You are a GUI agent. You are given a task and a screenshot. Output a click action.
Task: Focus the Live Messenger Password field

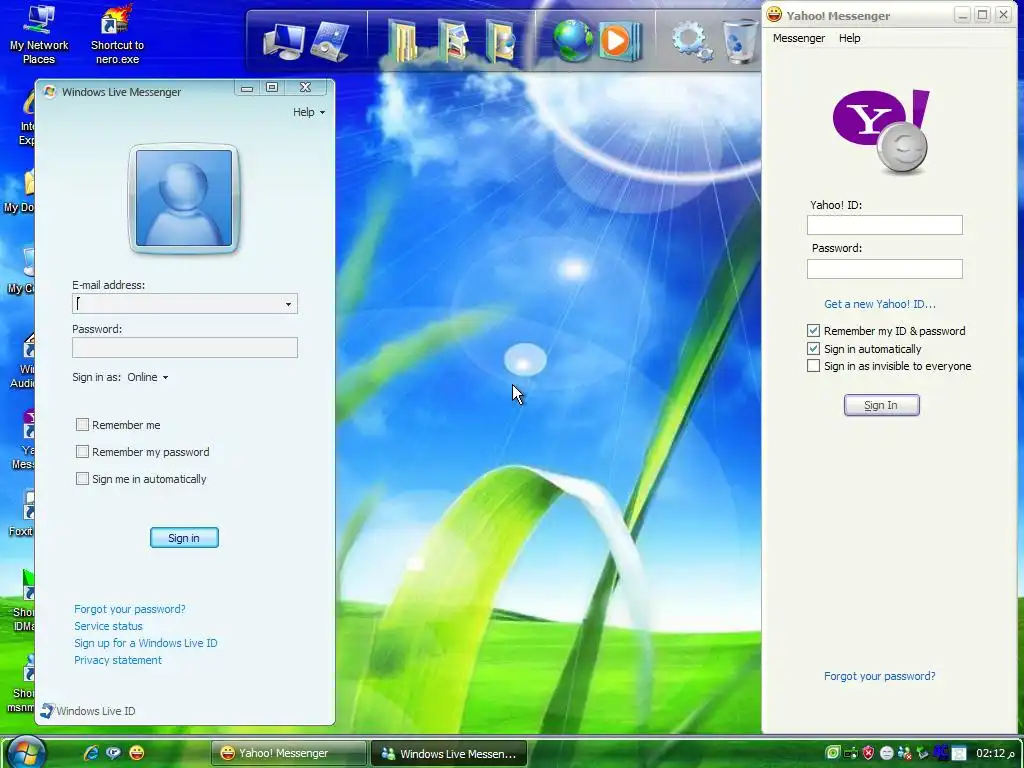coord(185,347)
